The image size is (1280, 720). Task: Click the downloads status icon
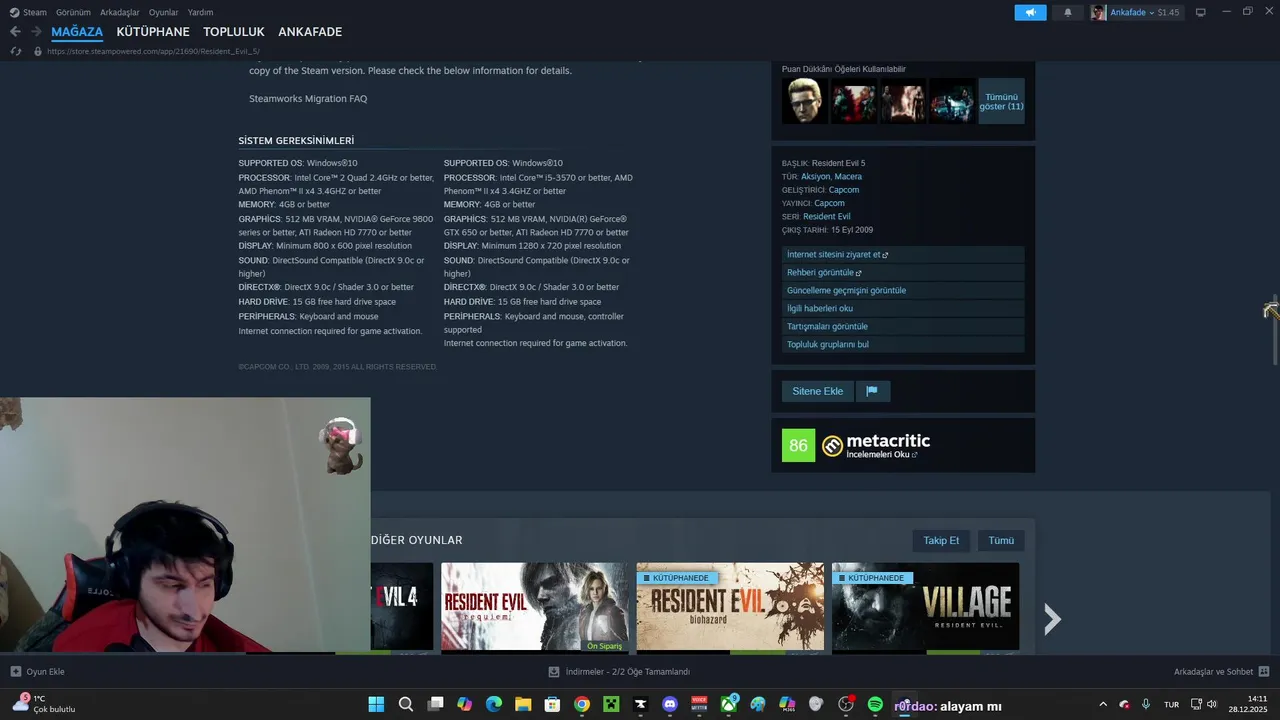[554, 672]
